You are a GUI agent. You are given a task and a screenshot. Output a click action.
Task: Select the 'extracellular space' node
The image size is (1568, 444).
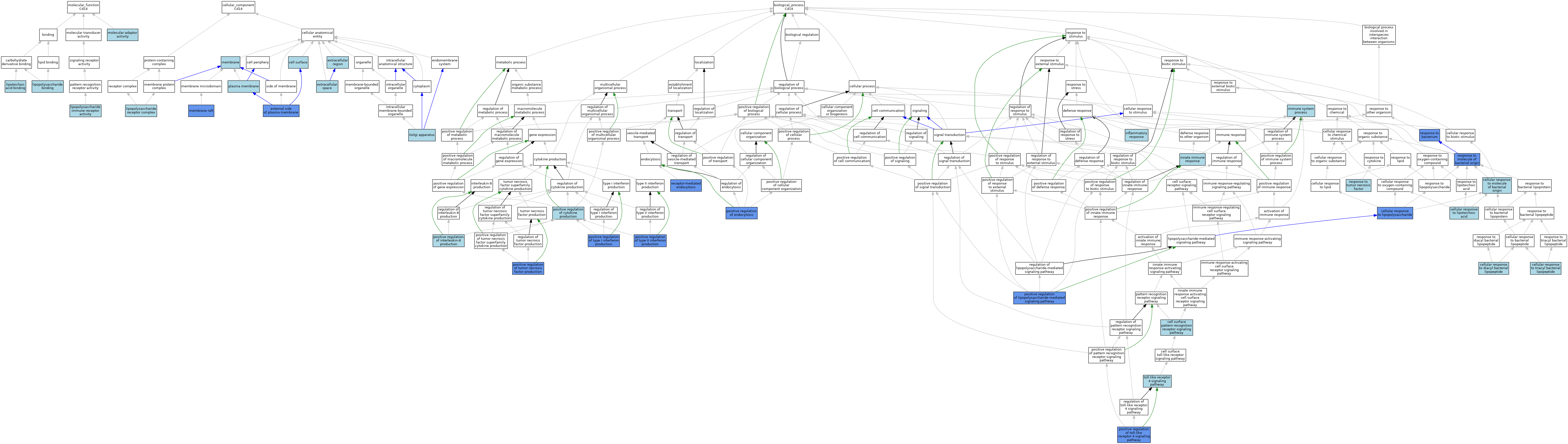(327, 87)
